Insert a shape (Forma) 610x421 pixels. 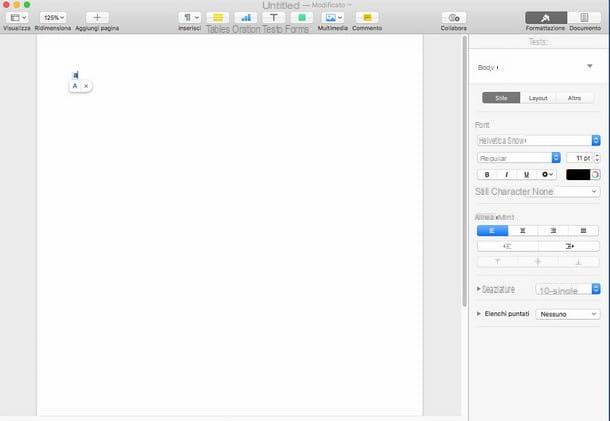pyautogui.click(x=301, y=18)
